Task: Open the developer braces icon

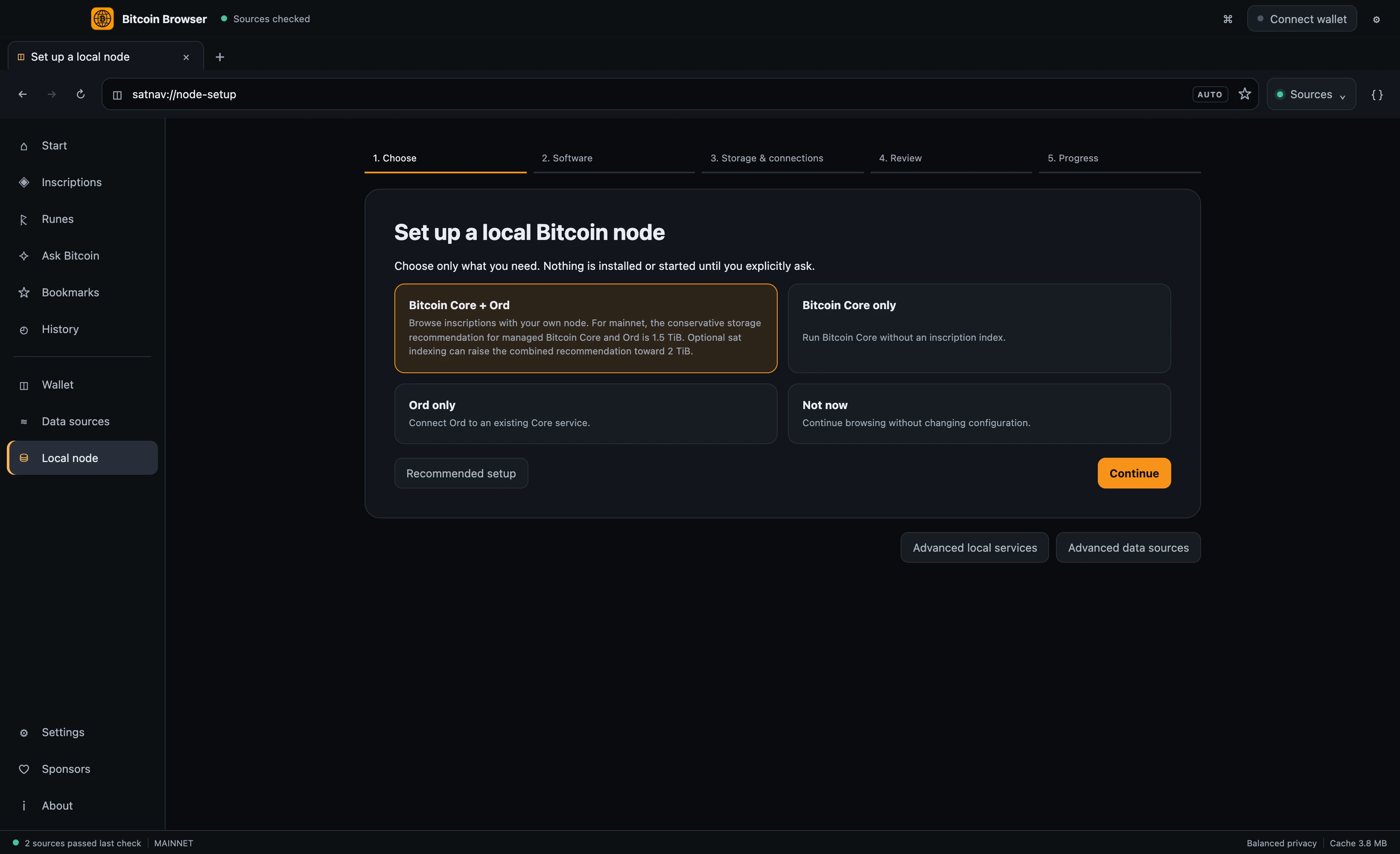Action: pos(1377,95)
